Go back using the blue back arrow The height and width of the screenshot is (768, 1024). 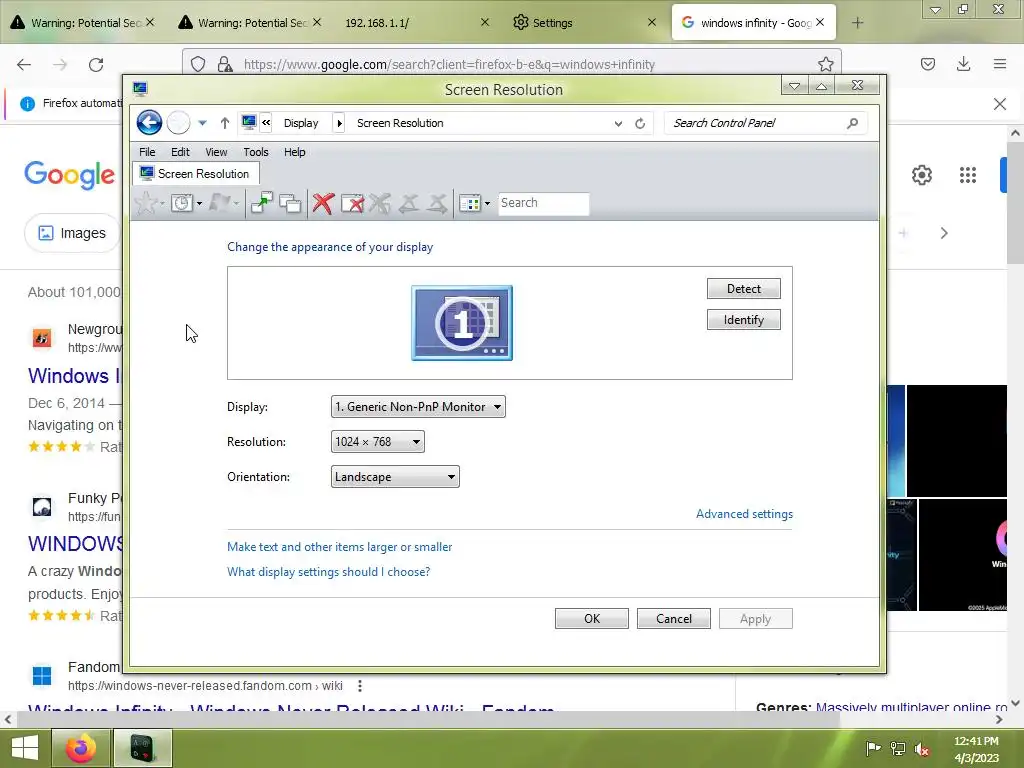[x=149, y=122]
